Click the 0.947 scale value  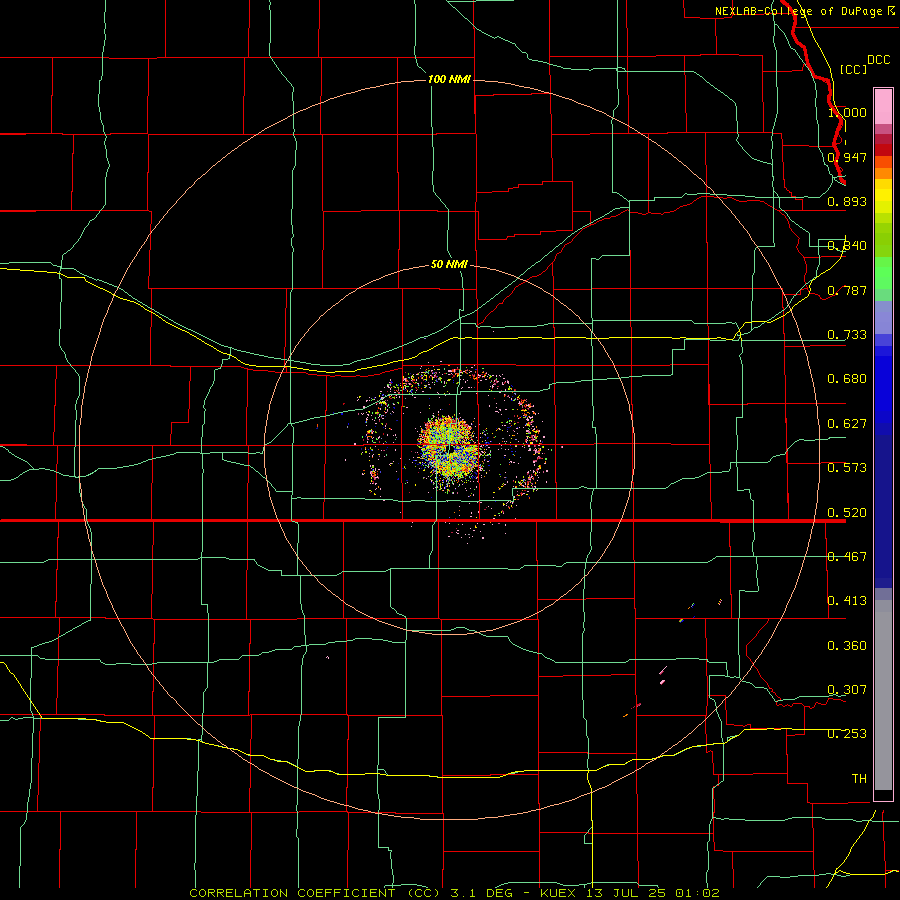(847, 157)
